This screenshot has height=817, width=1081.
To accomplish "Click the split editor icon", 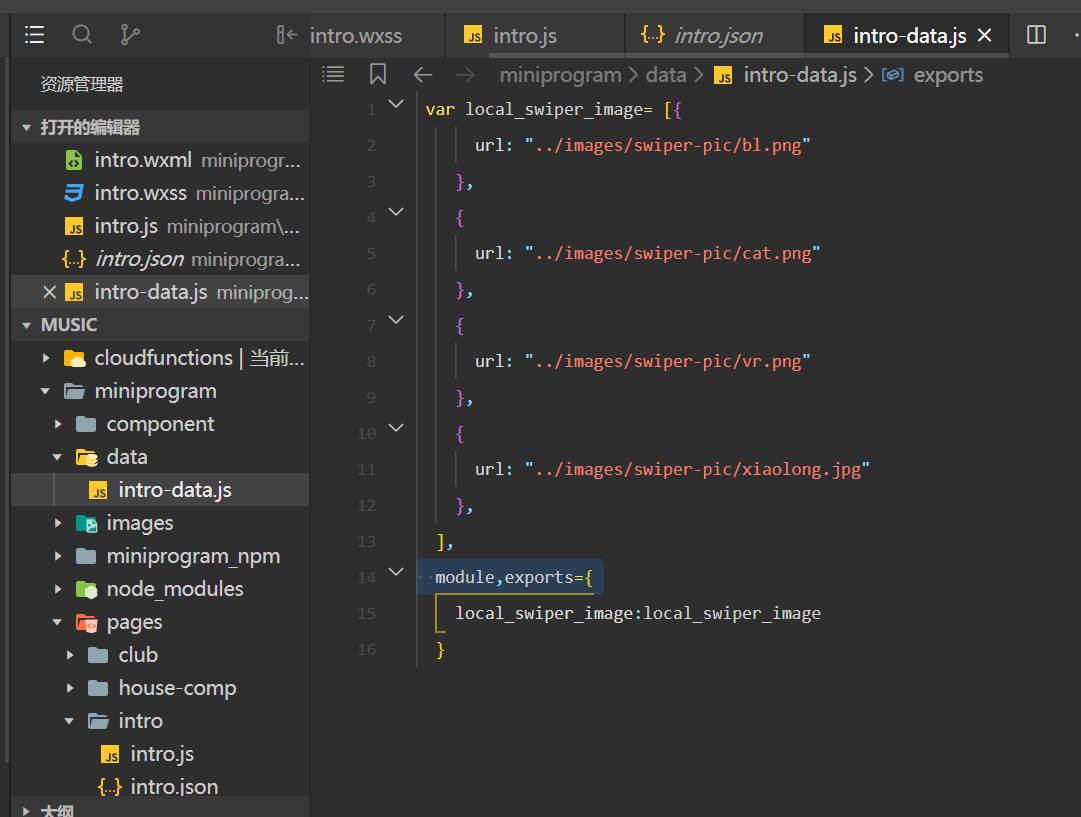I will (x=1036, y=35).
